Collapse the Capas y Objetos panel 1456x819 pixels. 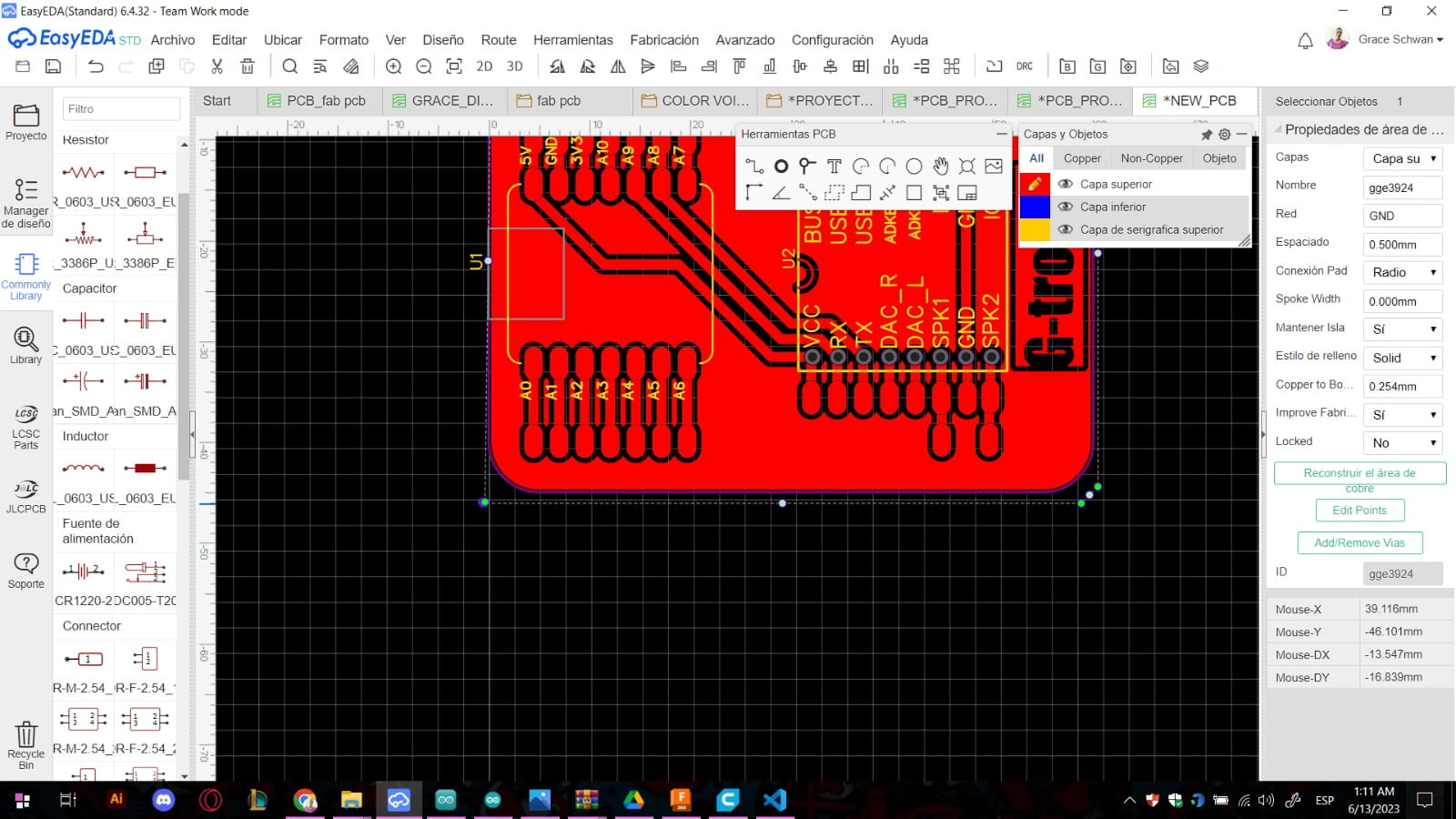[x=1241, y=135]
